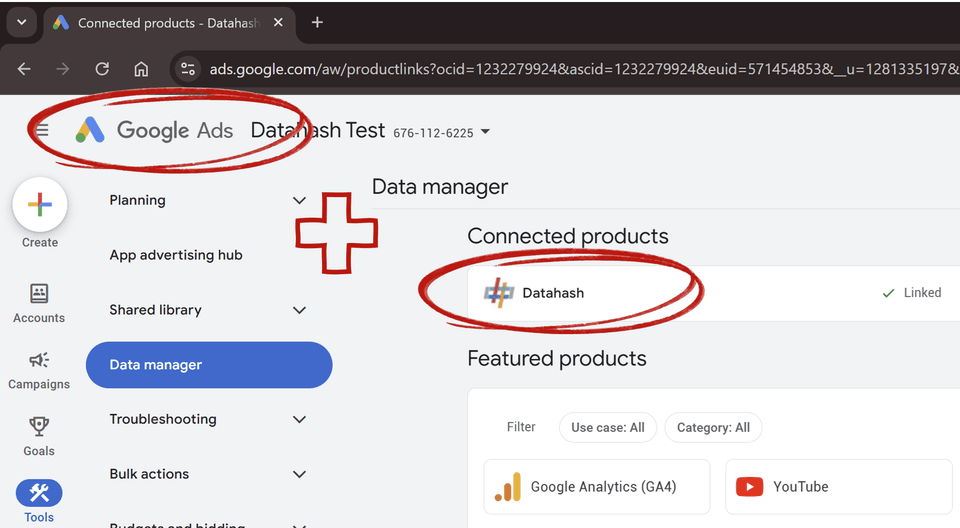Open the Category: All filter
This screenshot has height=528, width=960.
coord(713,428)
